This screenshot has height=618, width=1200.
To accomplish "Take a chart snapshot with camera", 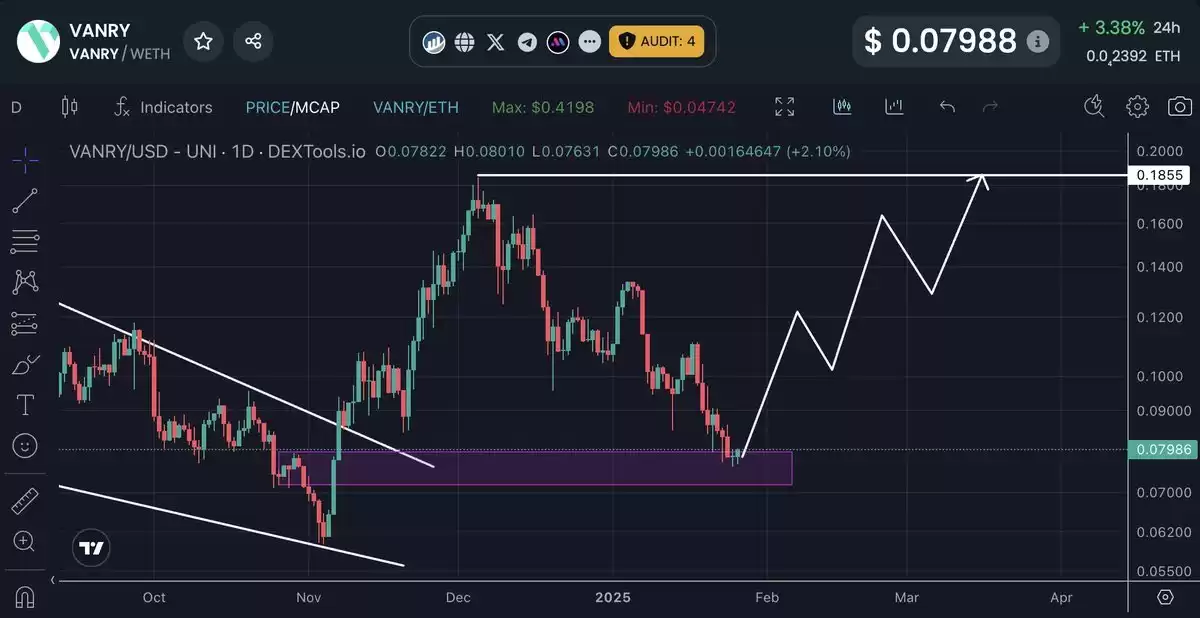I will [x=1179, y=106].
